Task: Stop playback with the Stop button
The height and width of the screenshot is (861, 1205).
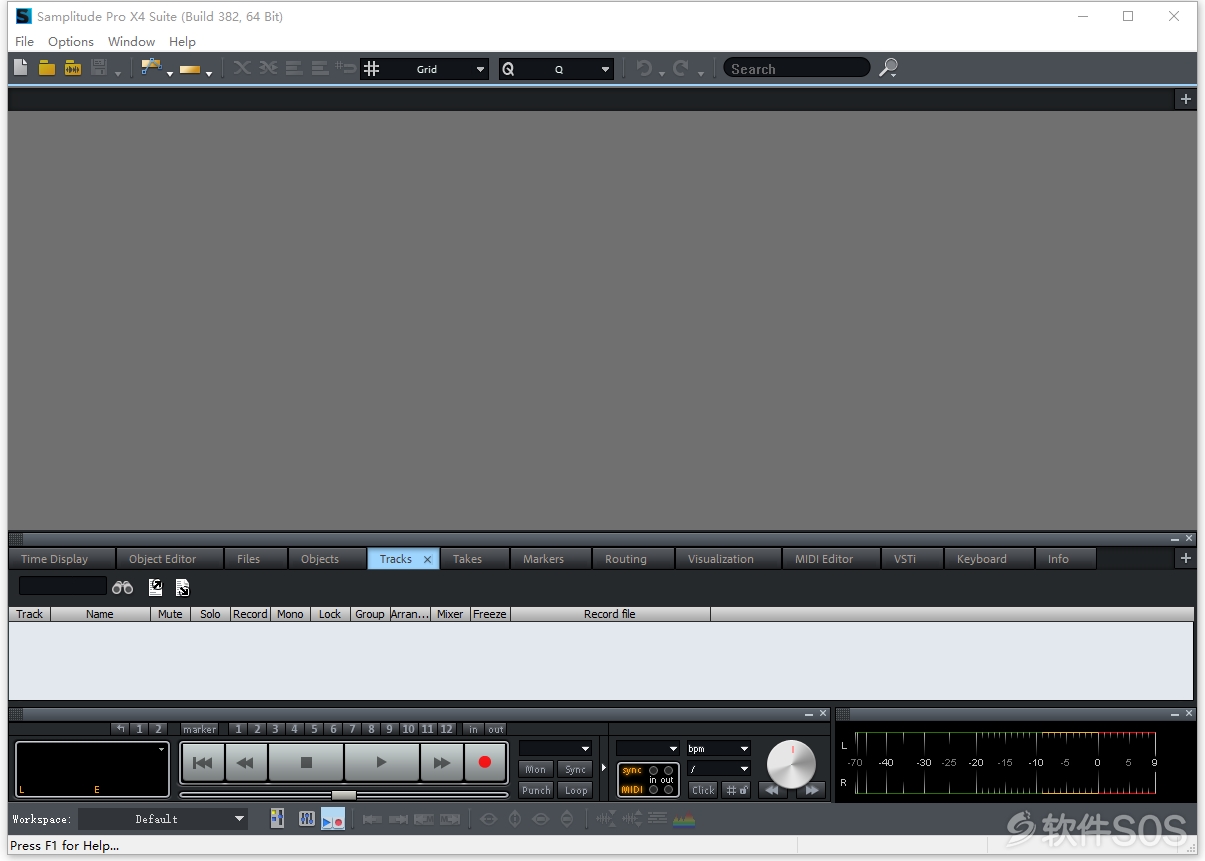Action: pos(306,762)
